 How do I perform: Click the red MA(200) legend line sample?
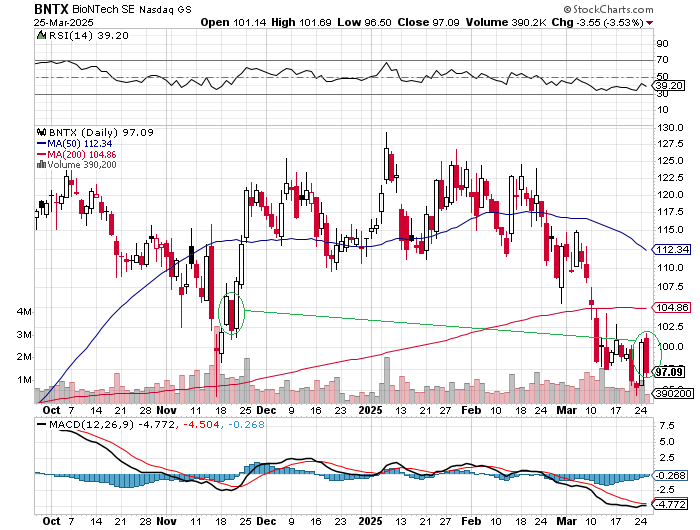[x=42, y=154]
